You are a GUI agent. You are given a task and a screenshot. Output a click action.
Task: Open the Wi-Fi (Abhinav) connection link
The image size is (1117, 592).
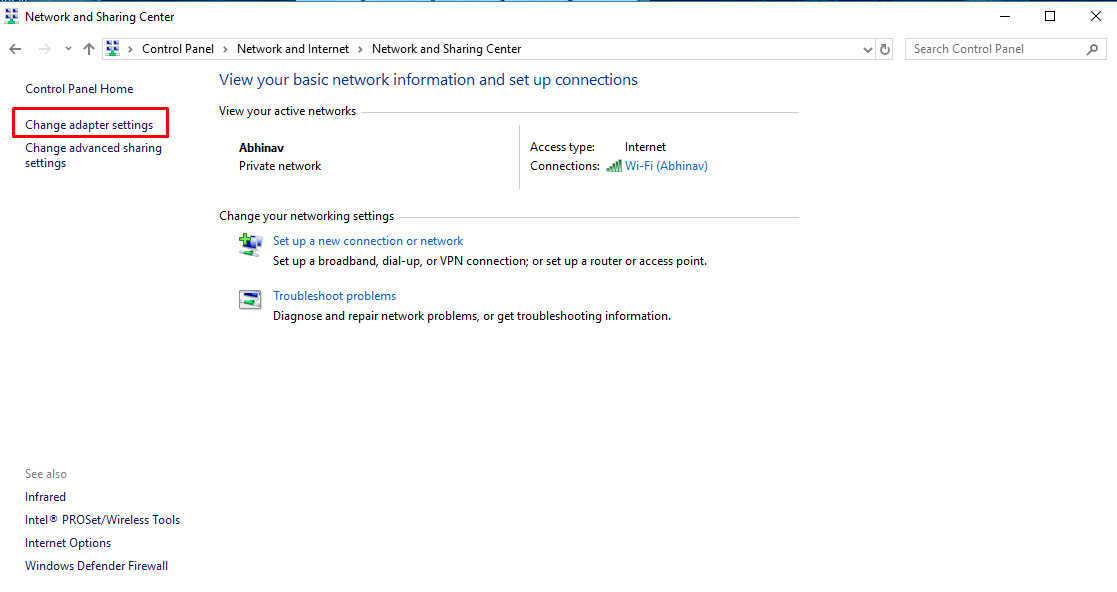tap(666, 166)
